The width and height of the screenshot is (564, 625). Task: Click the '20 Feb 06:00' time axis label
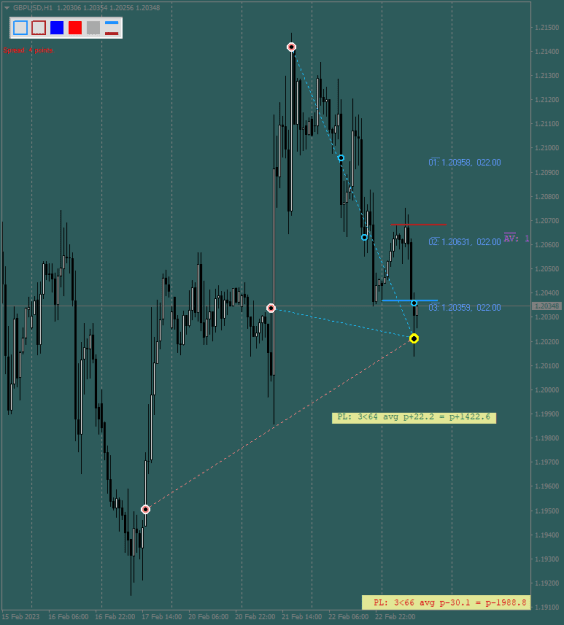pyautogui.click(x=208, y=617)
